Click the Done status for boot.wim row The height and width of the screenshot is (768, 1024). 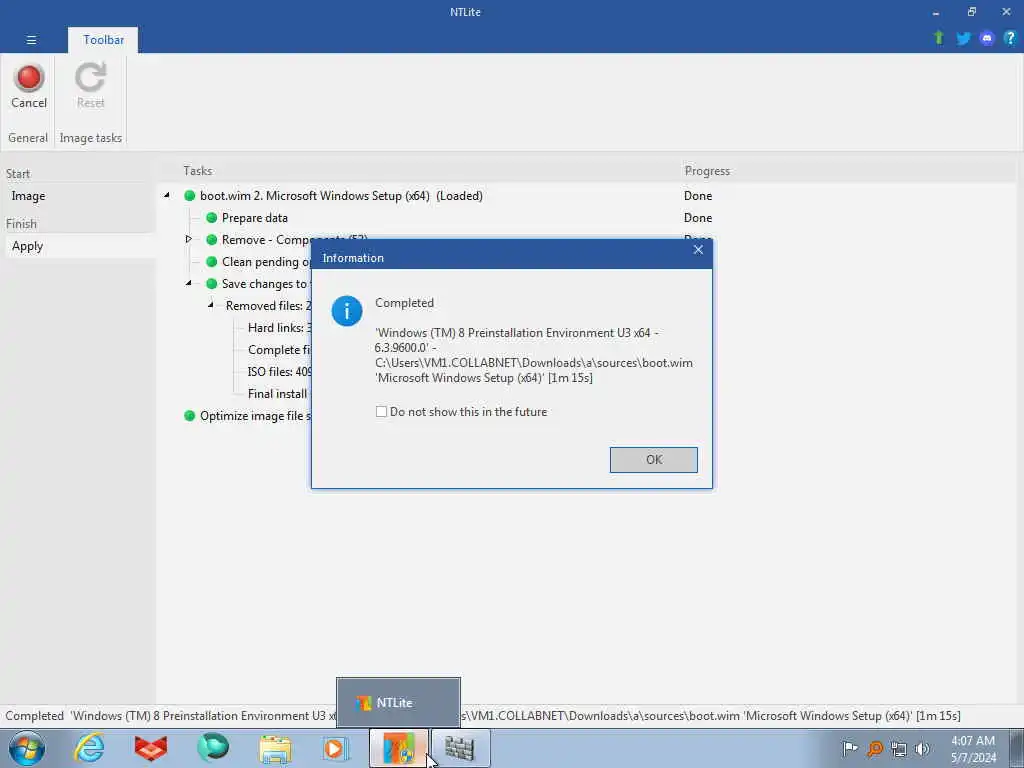(x=697, y=195)
